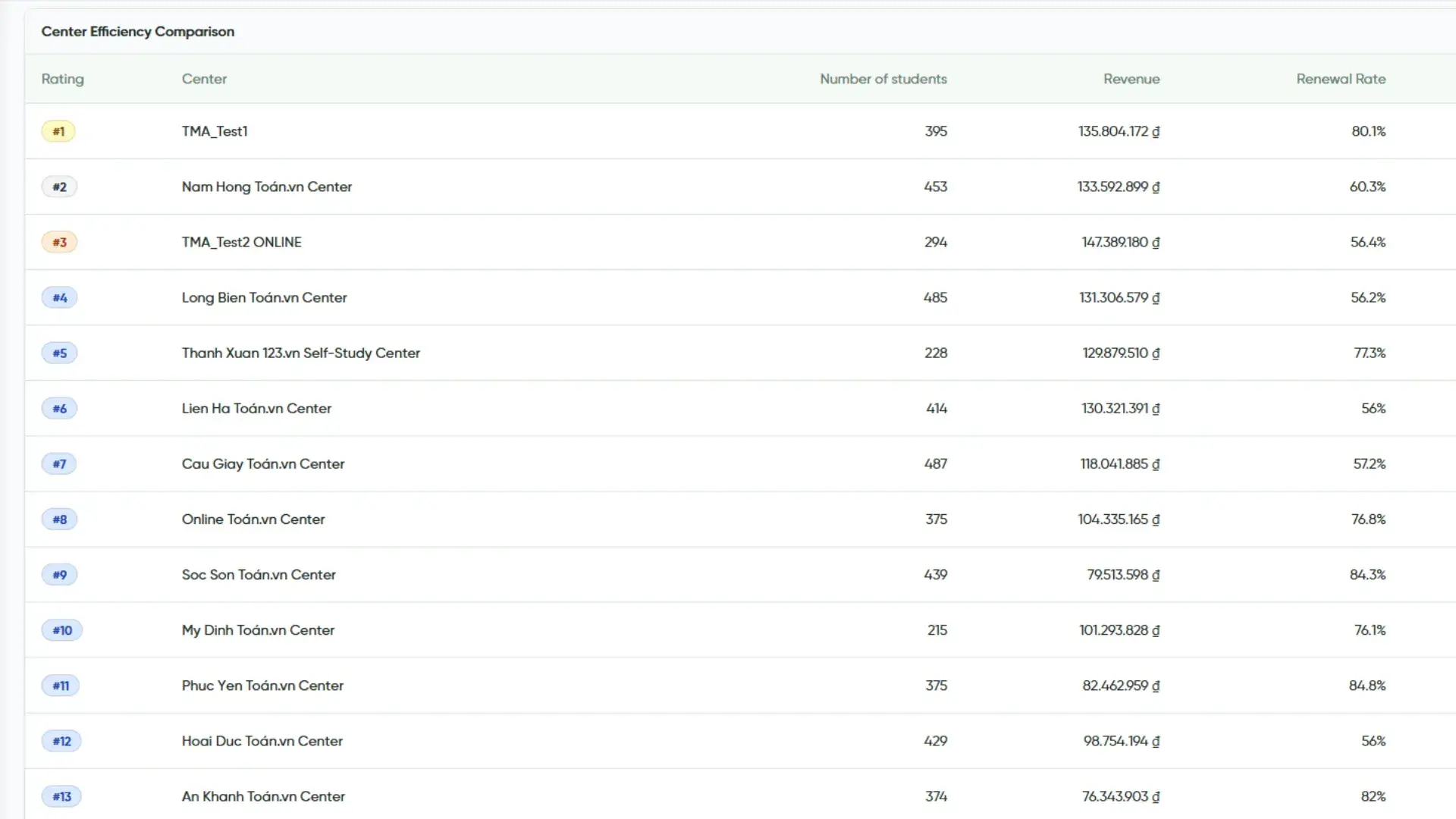1456x819 pixels.
Task: Click revenue 101.293.828 ₫ cell
Action: point(1119,630)
